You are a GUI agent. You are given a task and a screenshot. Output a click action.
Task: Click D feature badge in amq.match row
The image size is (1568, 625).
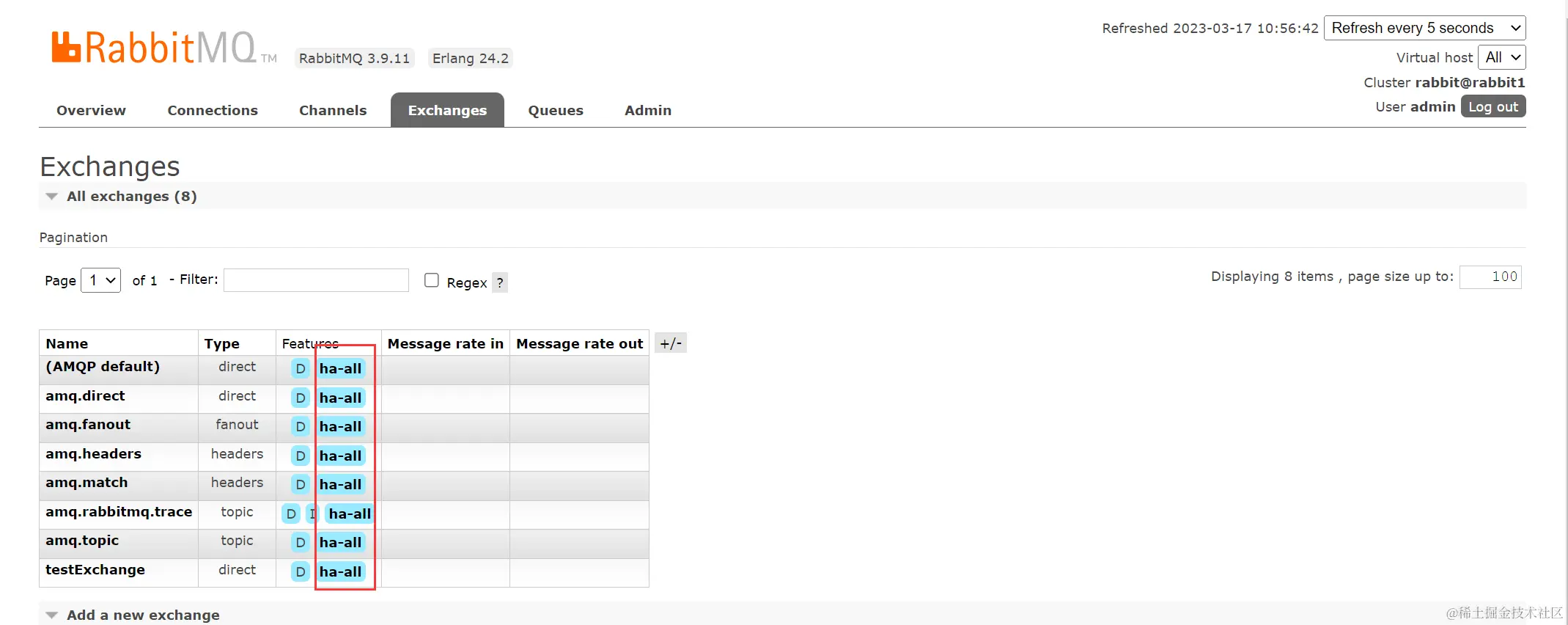pyautogui.click(x=300, y=484)
